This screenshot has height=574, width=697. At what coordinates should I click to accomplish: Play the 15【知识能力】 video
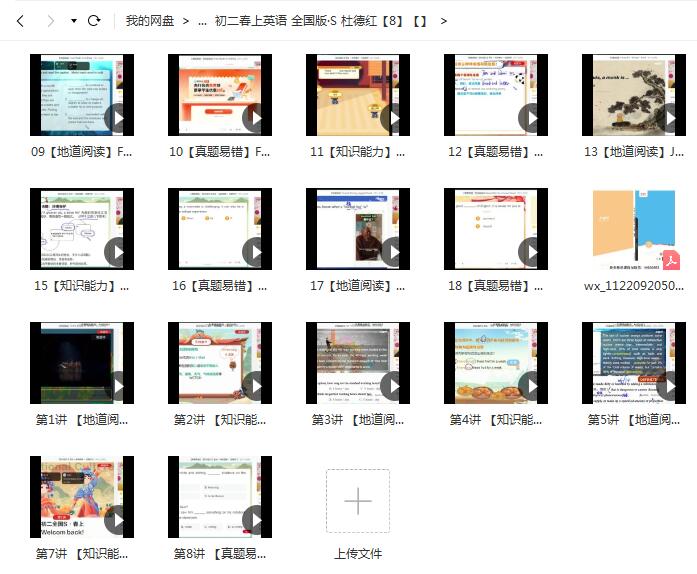click(117, 252)
